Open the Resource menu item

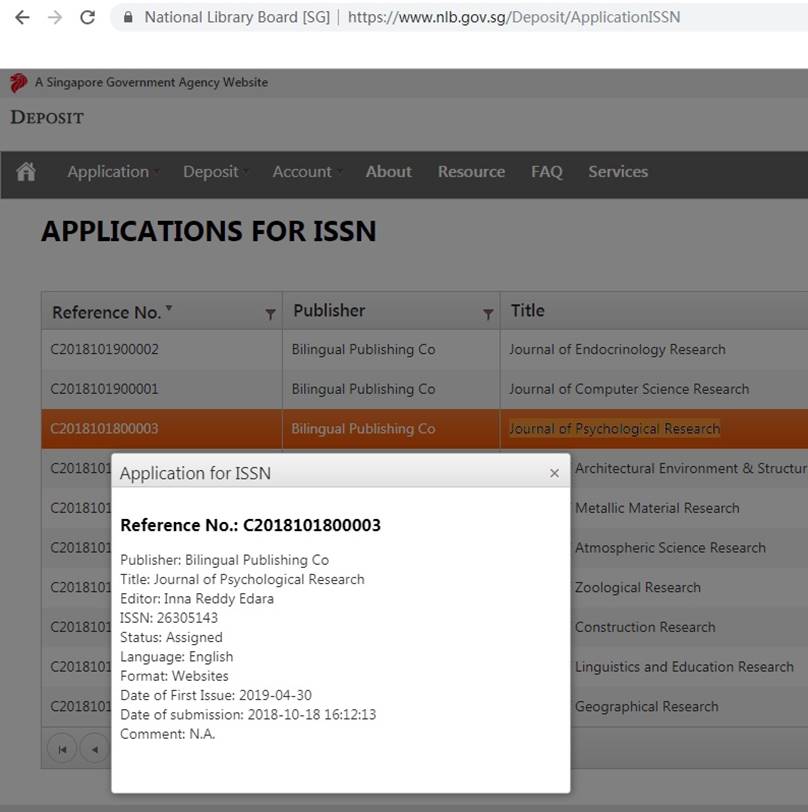pyautogui.click(x=471, y=172)
